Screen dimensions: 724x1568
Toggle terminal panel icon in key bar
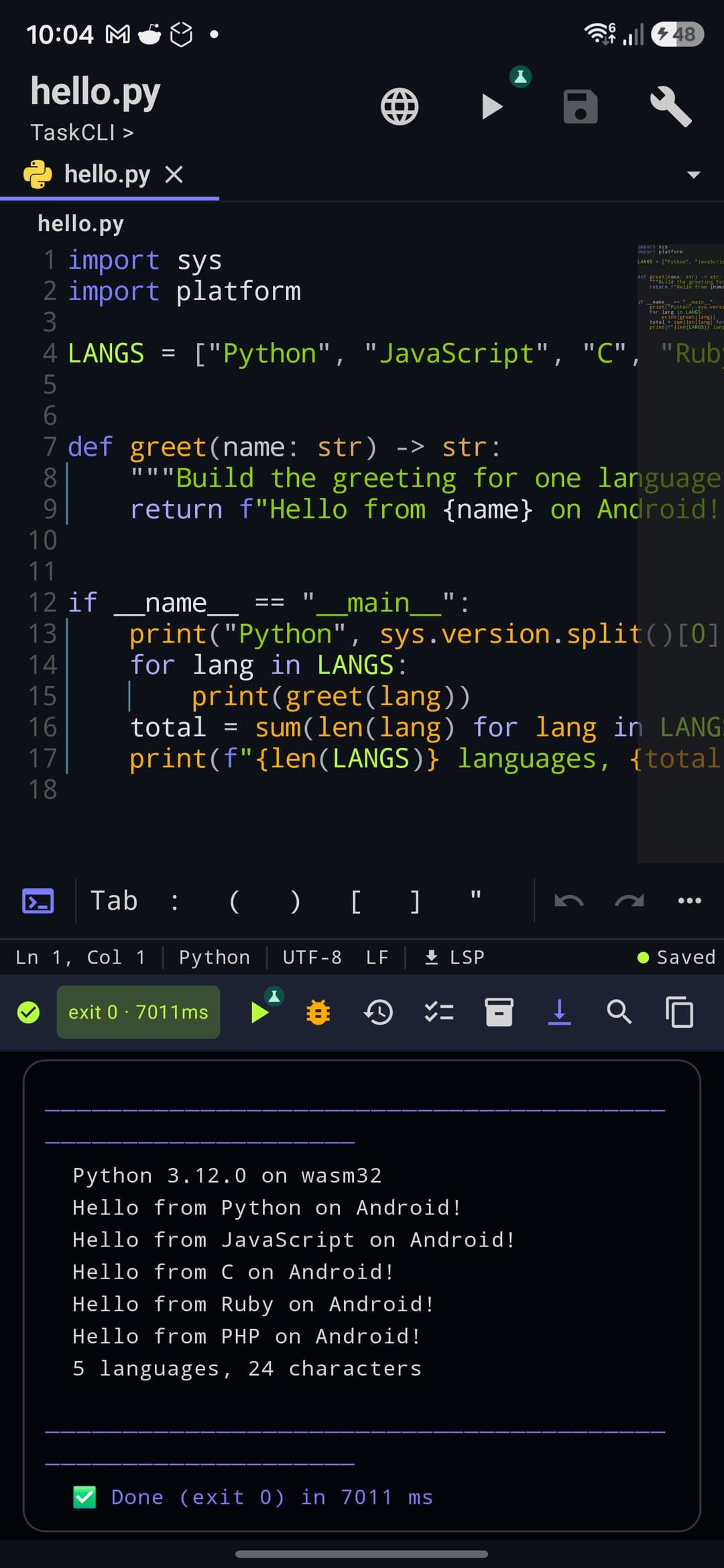tap(38, 901)
